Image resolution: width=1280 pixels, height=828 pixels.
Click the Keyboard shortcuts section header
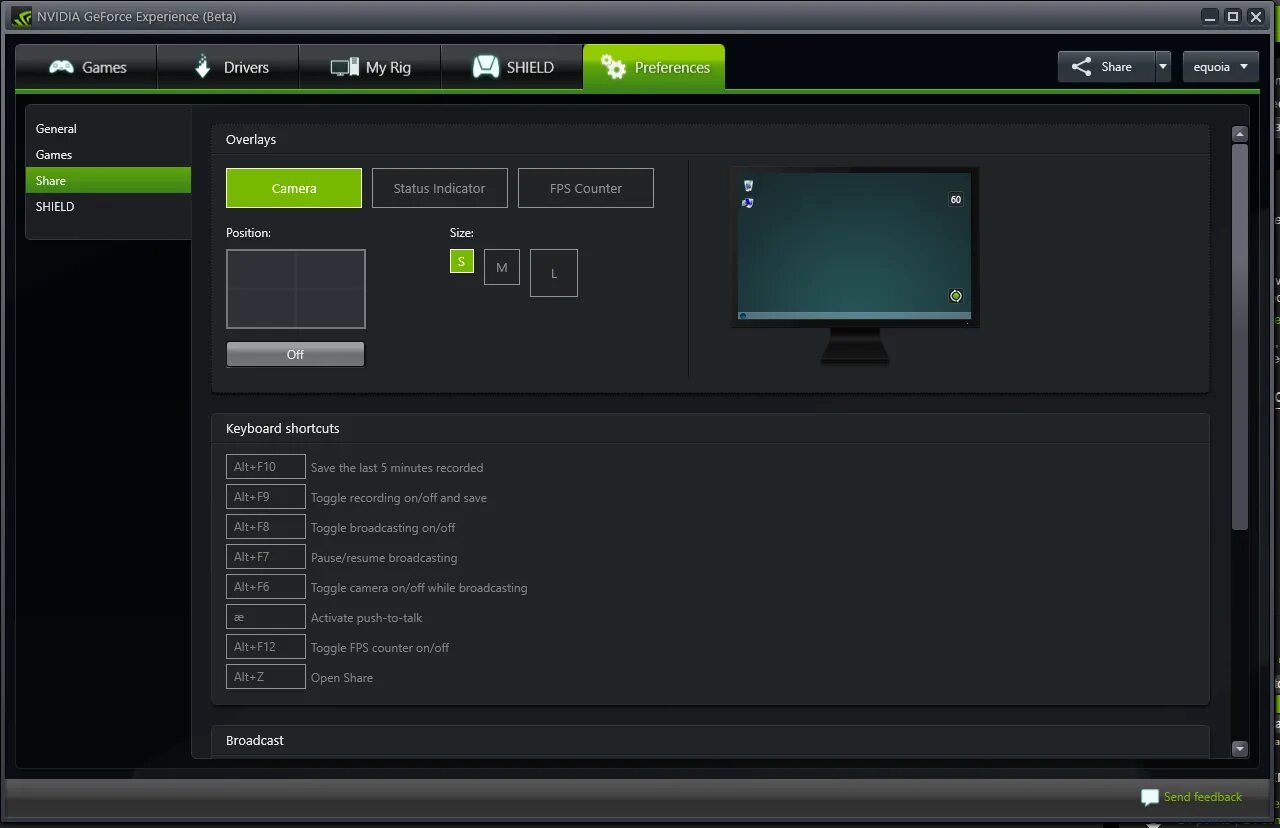pyautogui.click(x=710, y=428)
